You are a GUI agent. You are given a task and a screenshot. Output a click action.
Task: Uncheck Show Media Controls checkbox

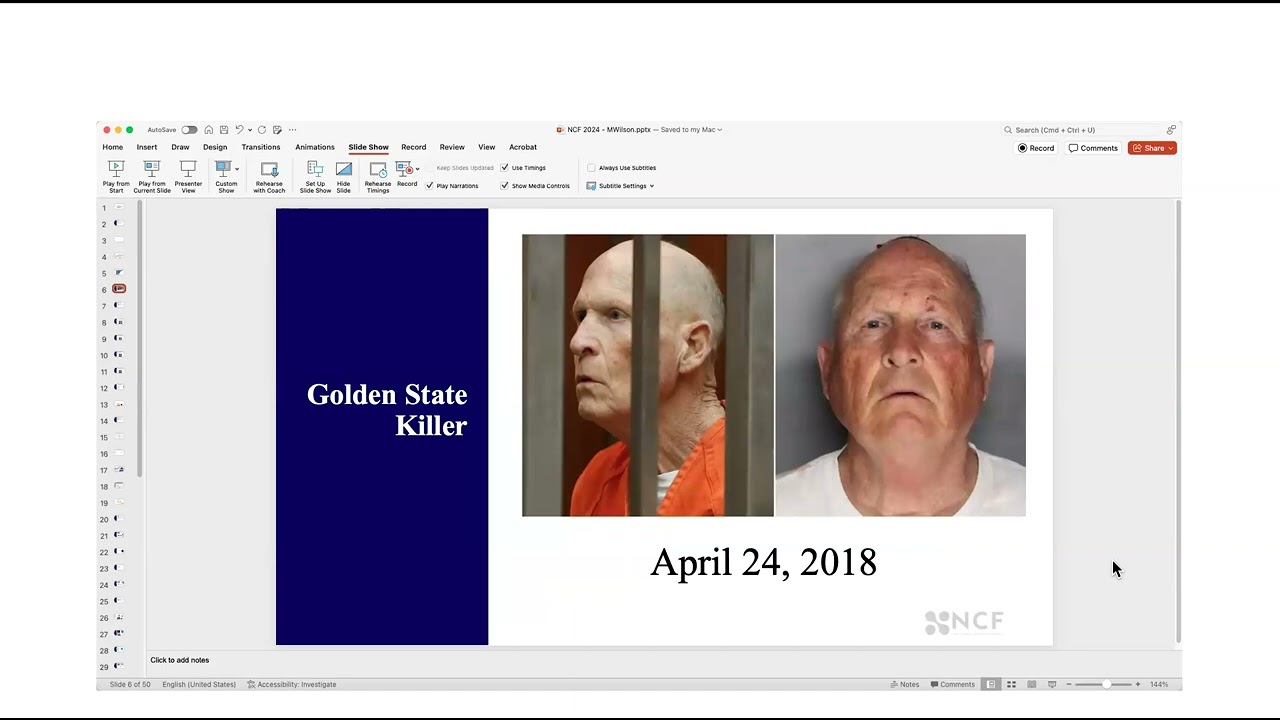[505, 186]
